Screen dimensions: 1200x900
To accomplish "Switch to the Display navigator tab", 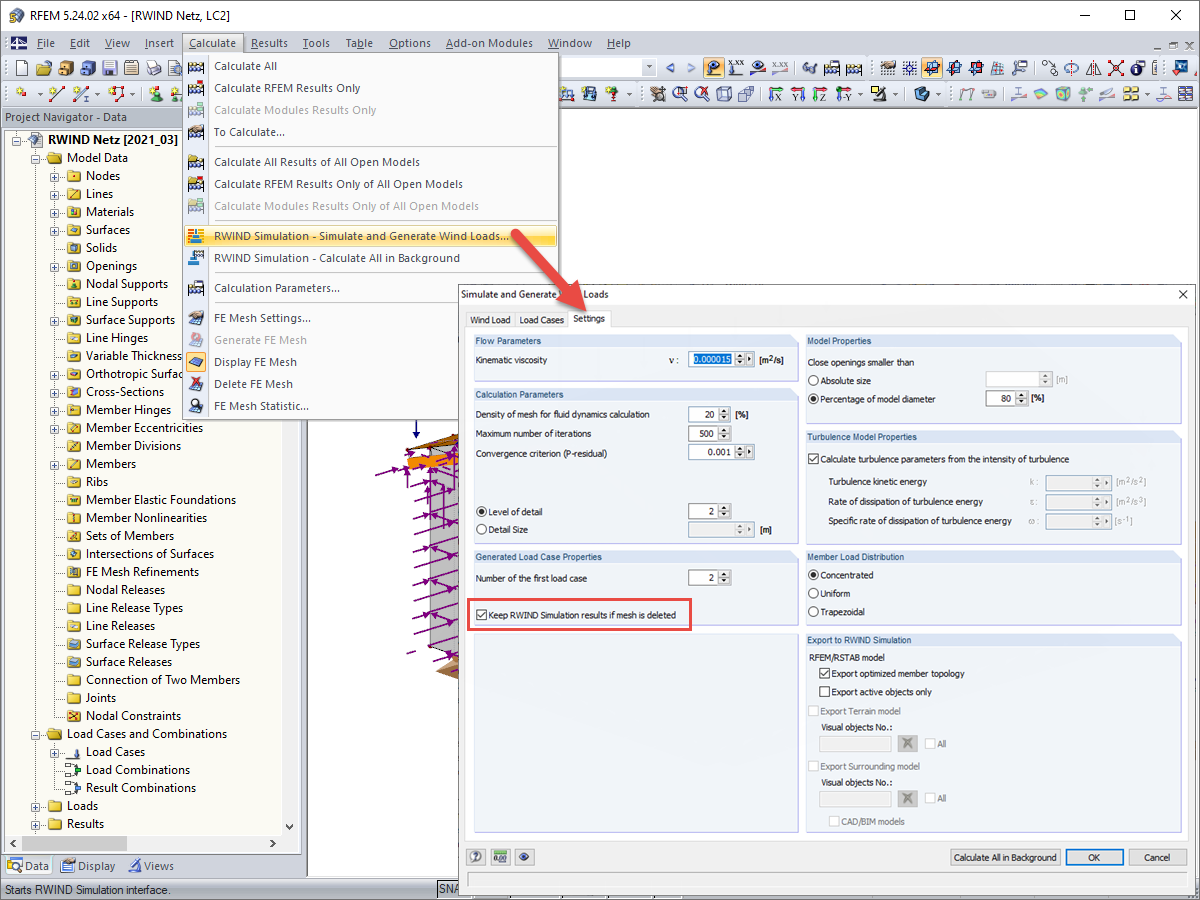I will (x=87, y=866).
